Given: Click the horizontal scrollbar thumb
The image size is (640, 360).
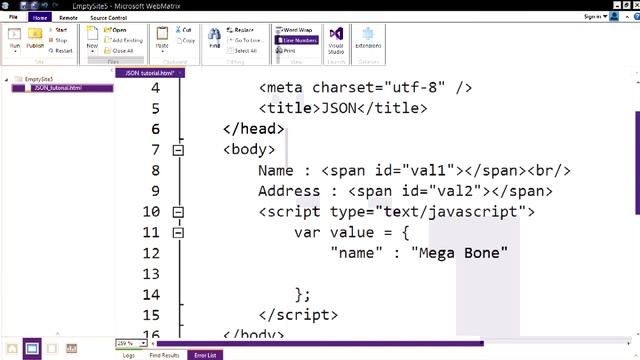Looking at the screenshot, I should click(x=320, y=343).
